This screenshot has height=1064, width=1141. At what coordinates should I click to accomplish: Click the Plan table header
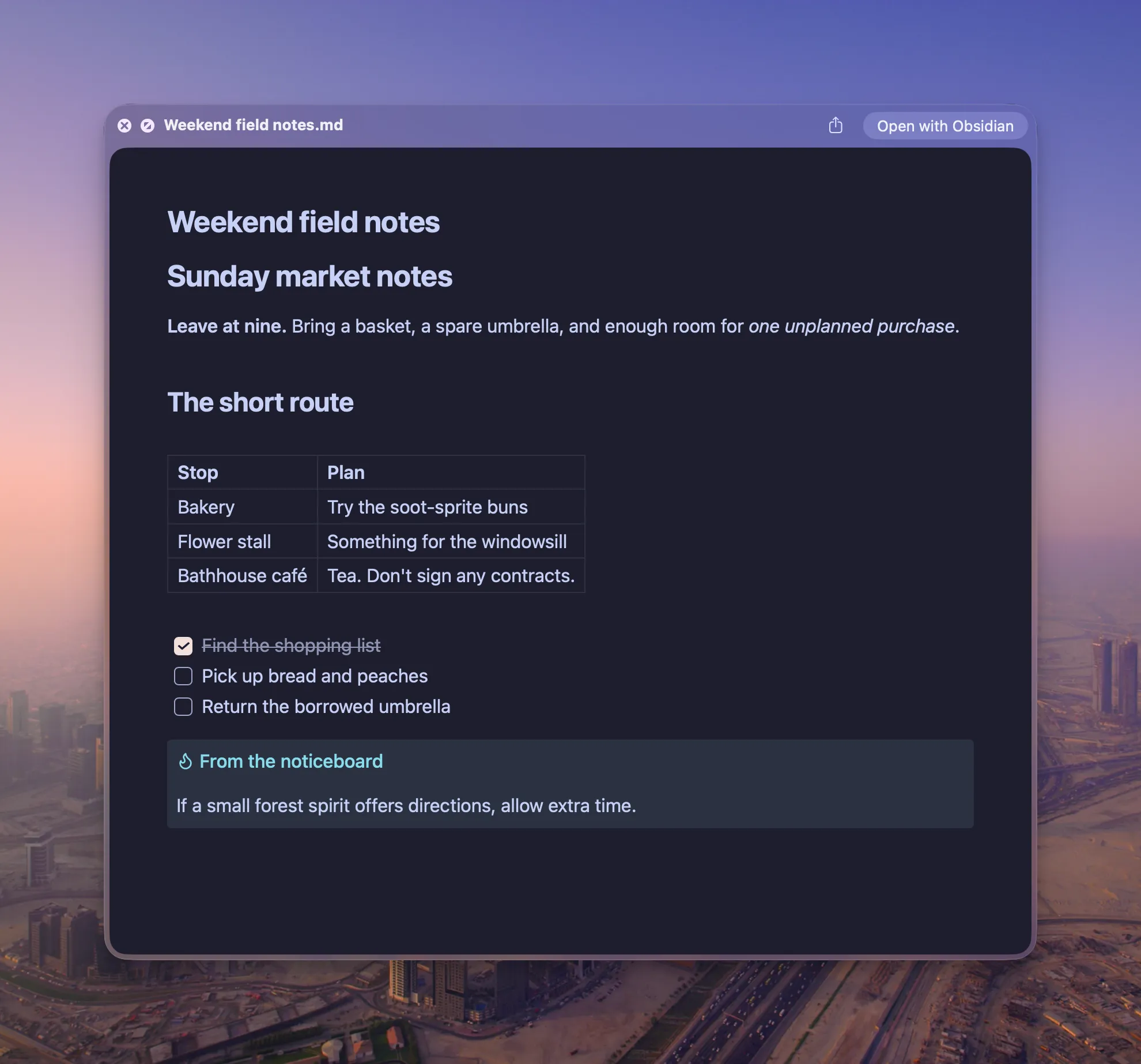451,473
